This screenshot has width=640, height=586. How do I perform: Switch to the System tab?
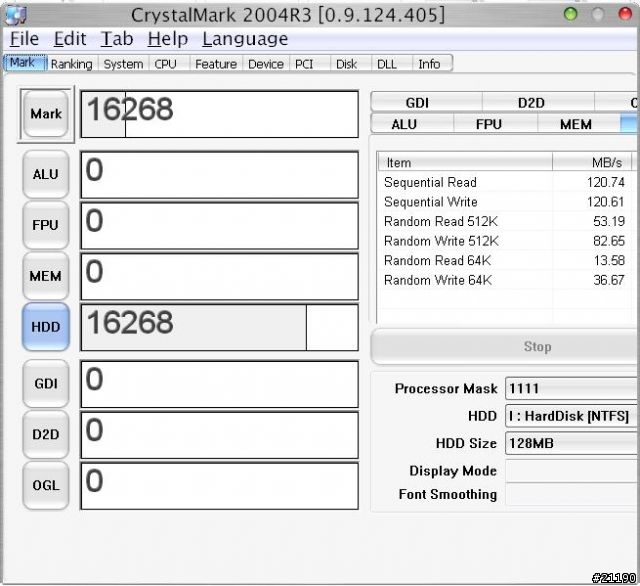click(123, 64)
